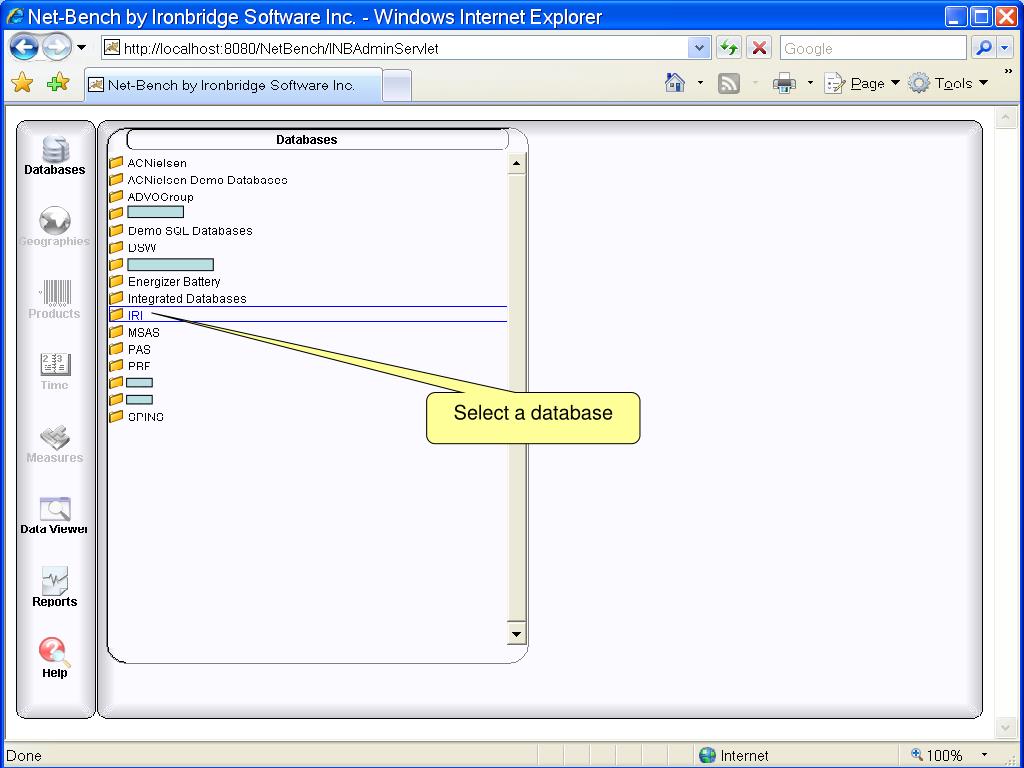Screen dimensions: 1024x768
Task: Select the ACNielsen database name
Action: coord(157,163)
